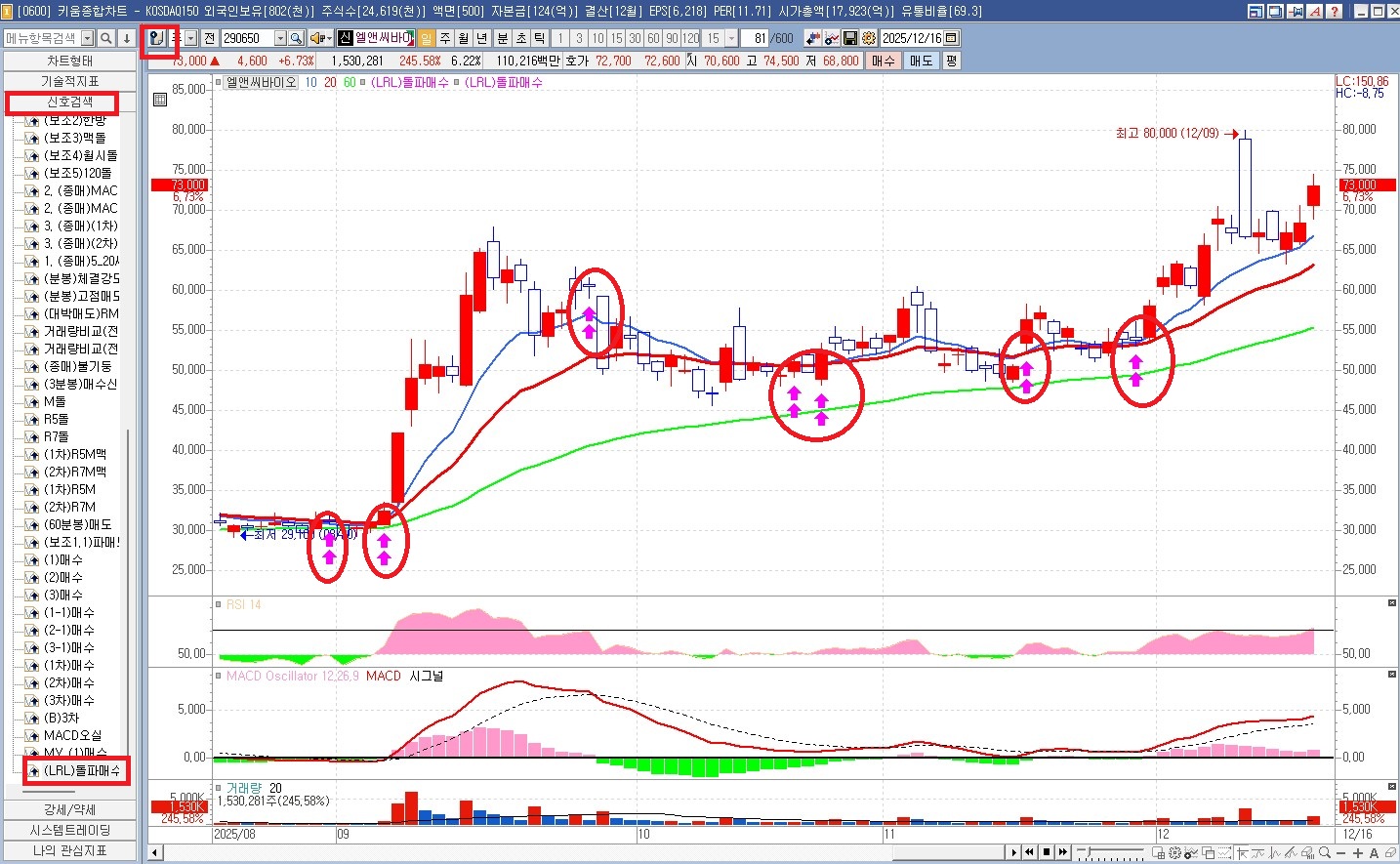Select the second (초) period toggle
Screen dimensions: 1400x864
521,38
